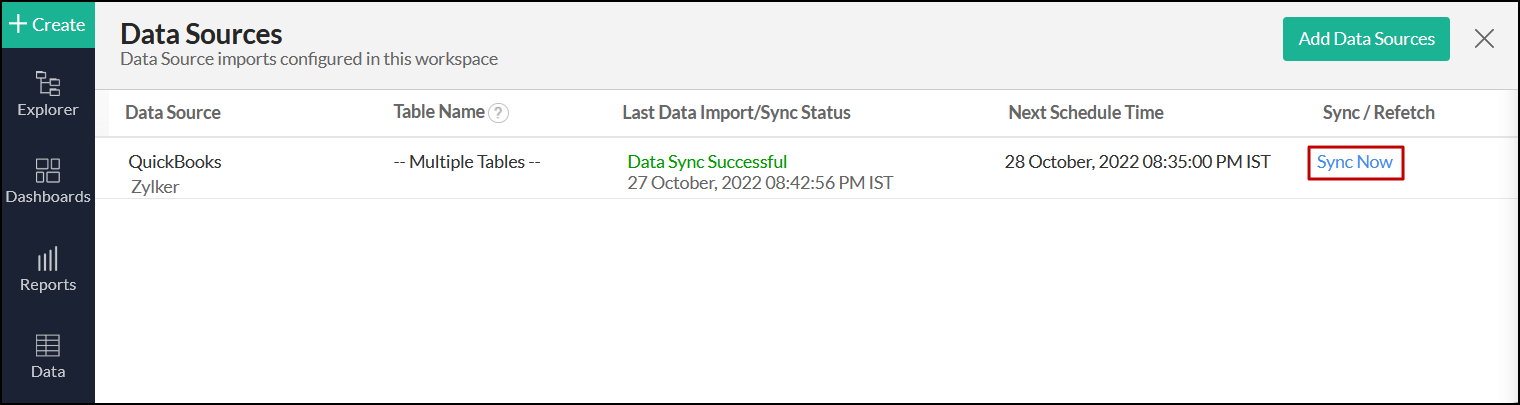
Task: Click the next schedule time 28 October value
Action: click(1137, 162)
